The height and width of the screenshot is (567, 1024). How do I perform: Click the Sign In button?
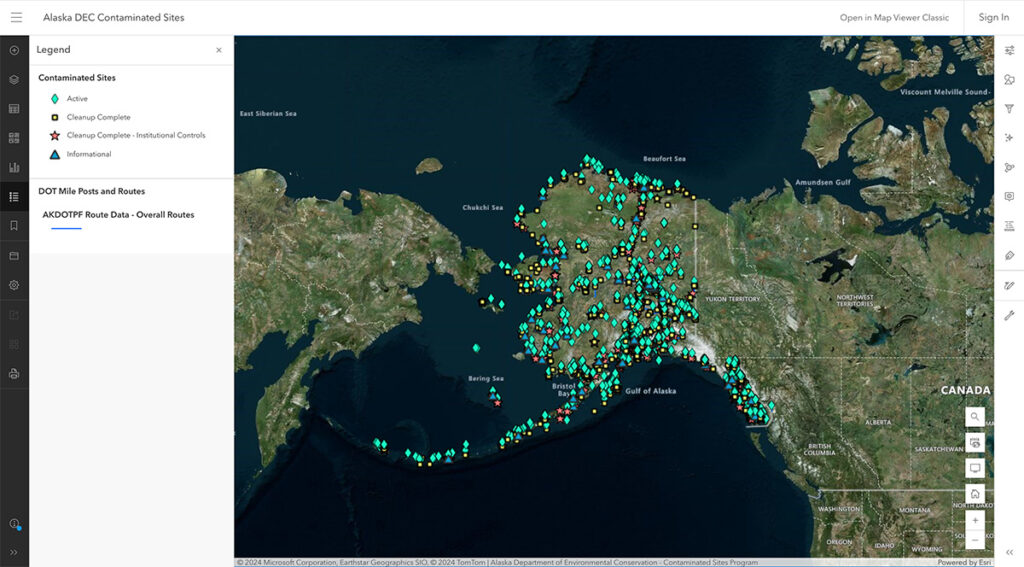(x=993, y=18)
